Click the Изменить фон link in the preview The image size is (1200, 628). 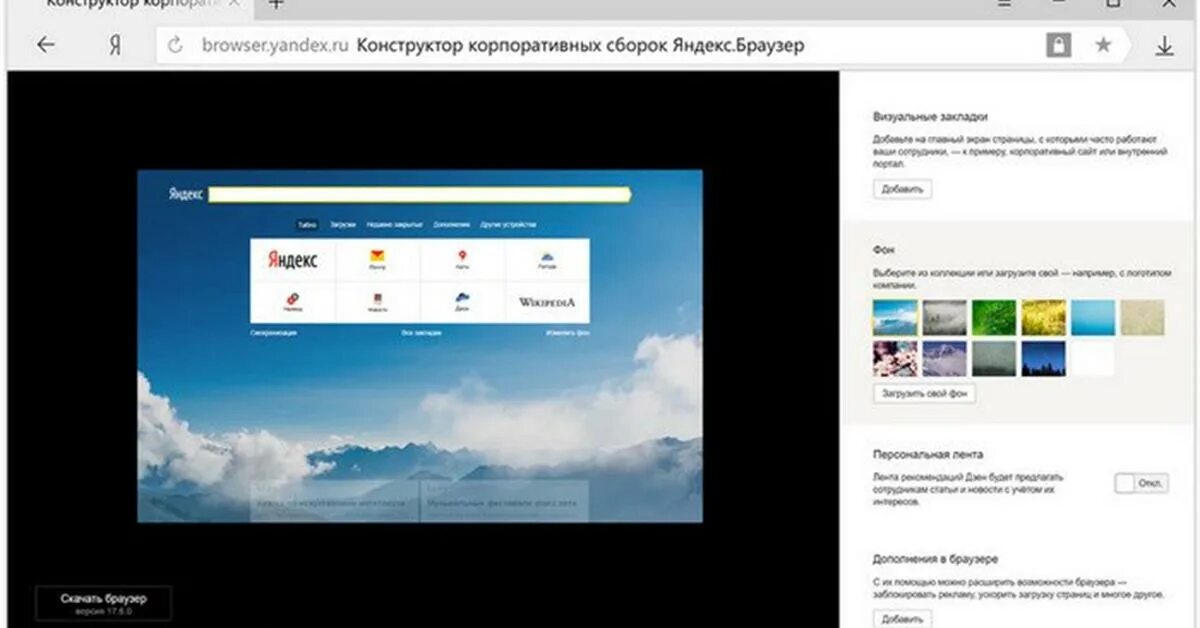coord(568,332)
